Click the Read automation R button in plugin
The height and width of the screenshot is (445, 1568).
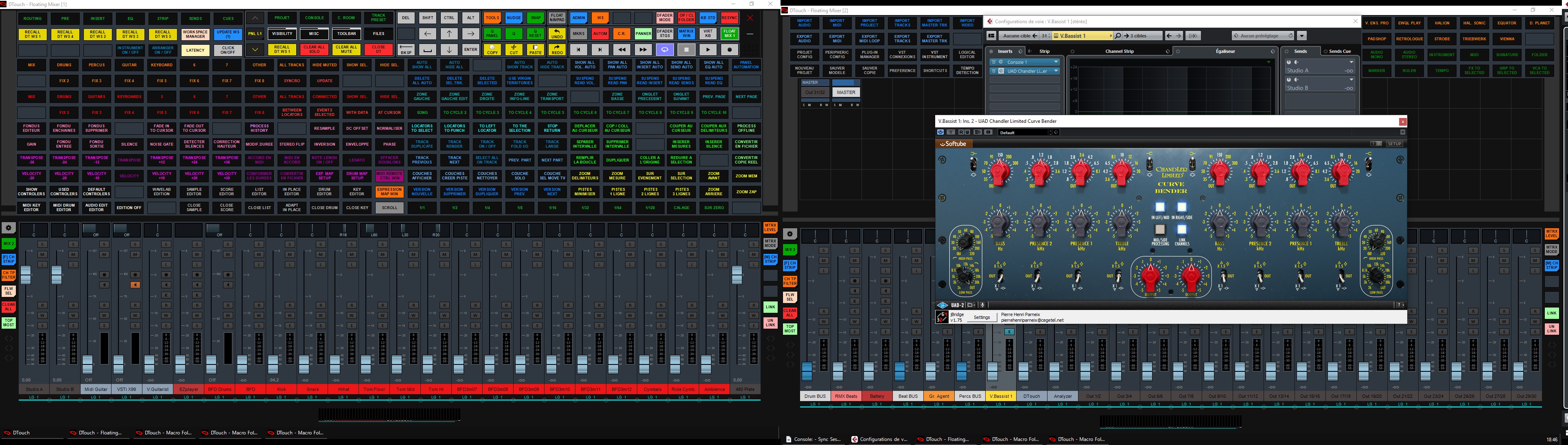tap(962, 132)
